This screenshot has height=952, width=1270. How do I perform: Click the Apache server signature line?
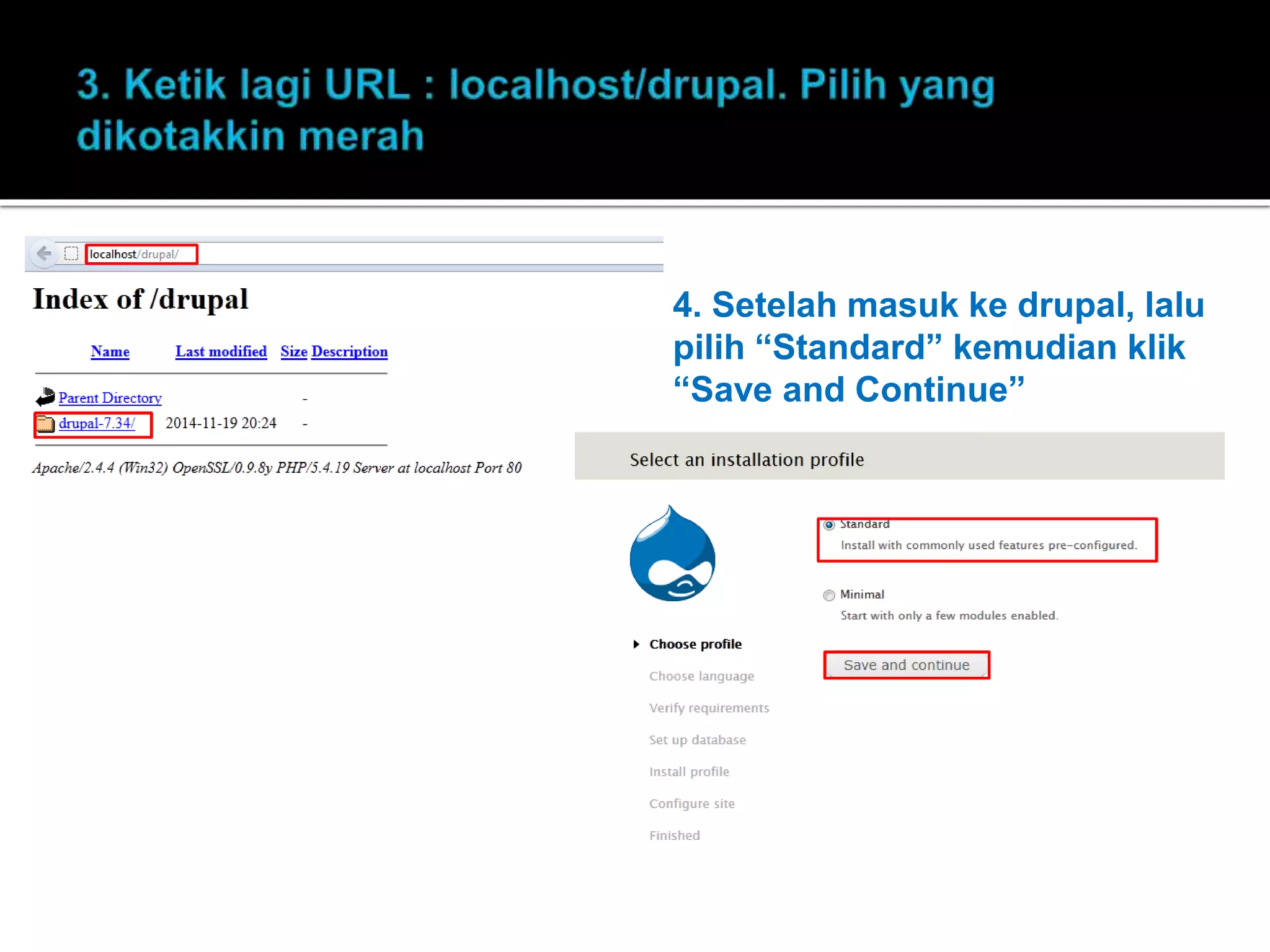click(277, 468)
